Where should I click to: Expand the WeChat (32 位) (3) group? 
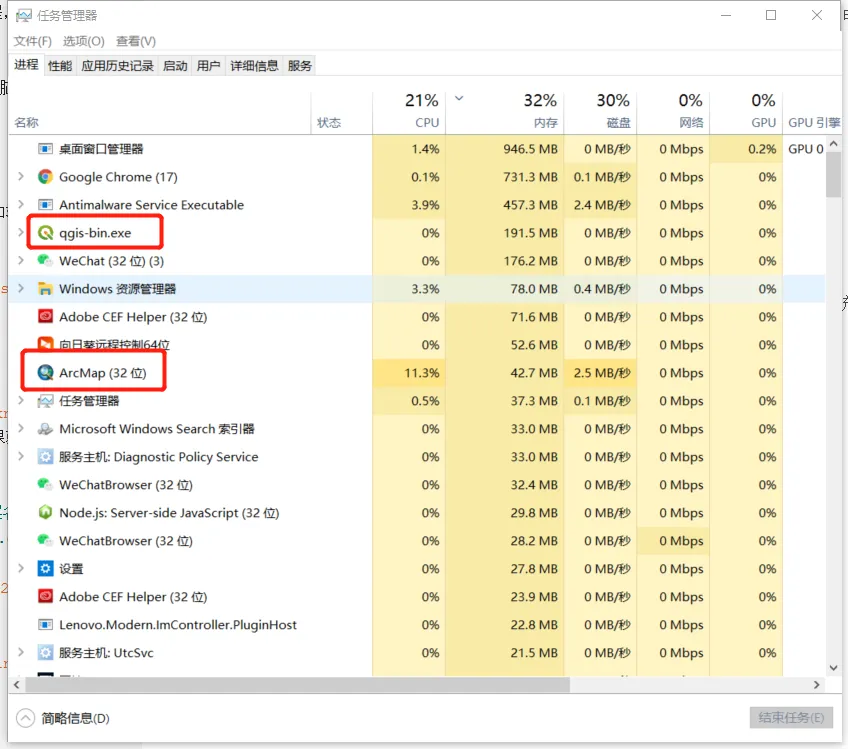(21, 261)
